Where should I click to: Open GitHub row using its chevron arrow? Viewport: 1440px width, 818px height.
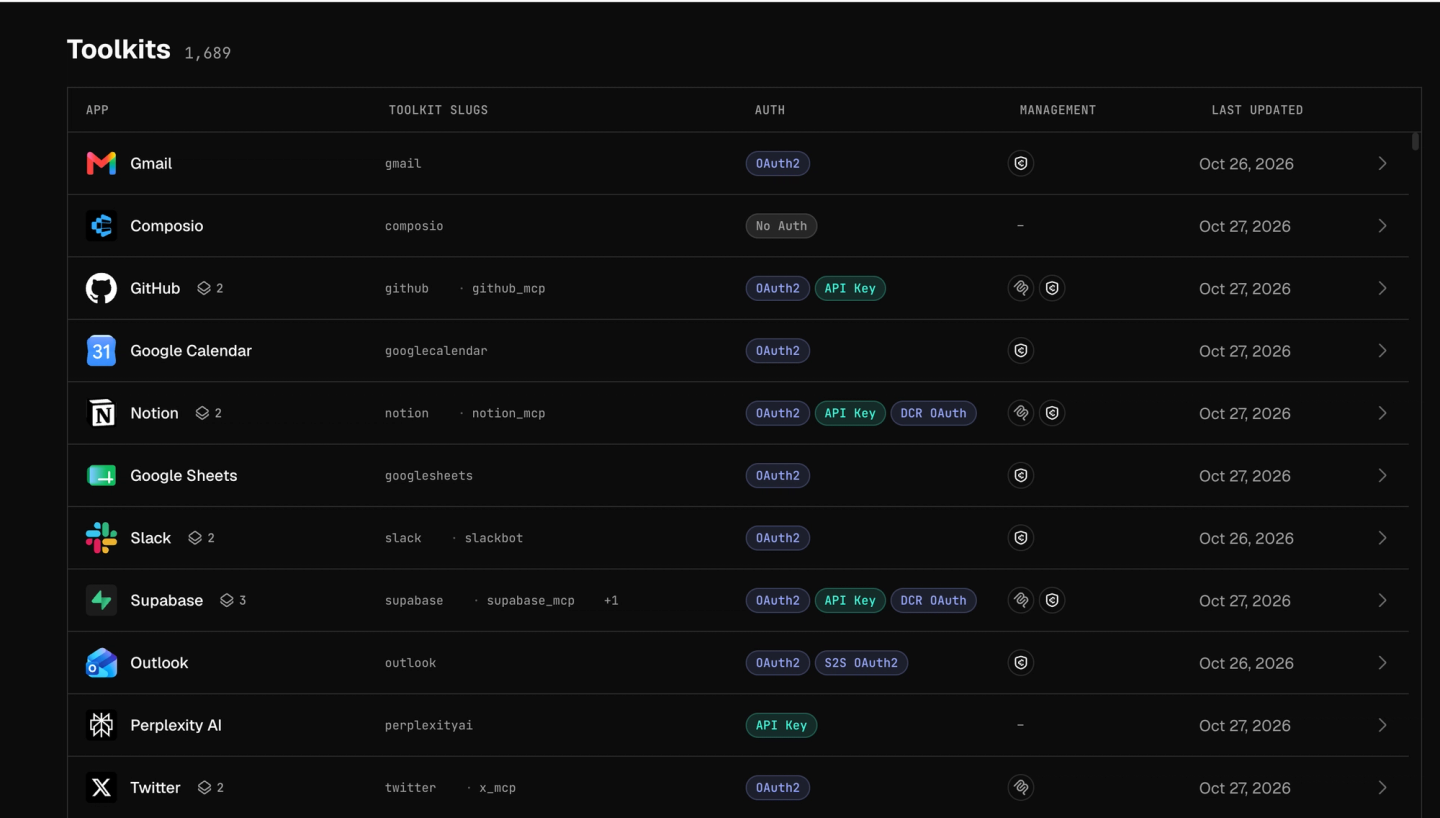click(1382, 288)
